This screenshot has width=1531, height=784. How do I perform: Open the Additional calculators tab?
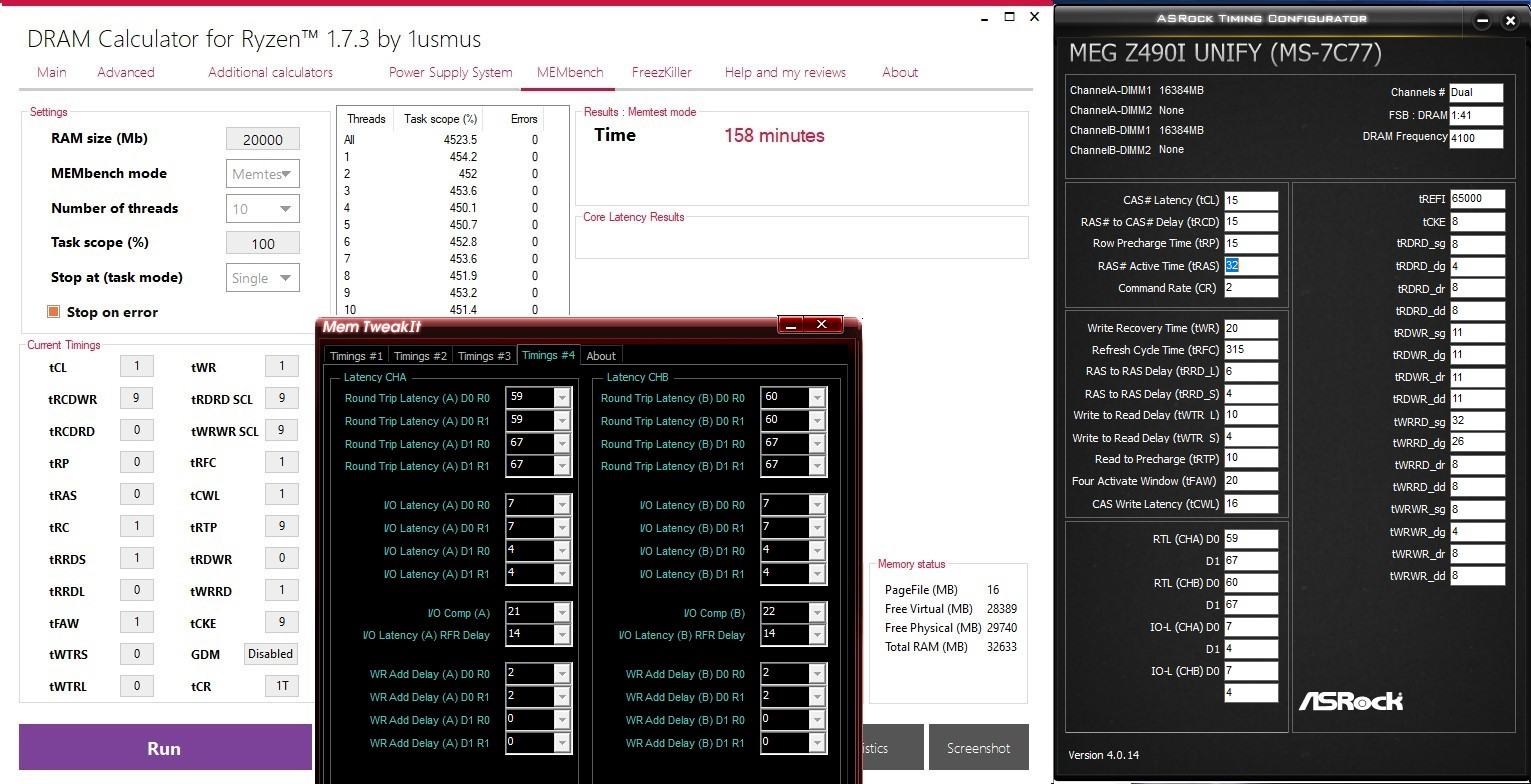(270, 72)
